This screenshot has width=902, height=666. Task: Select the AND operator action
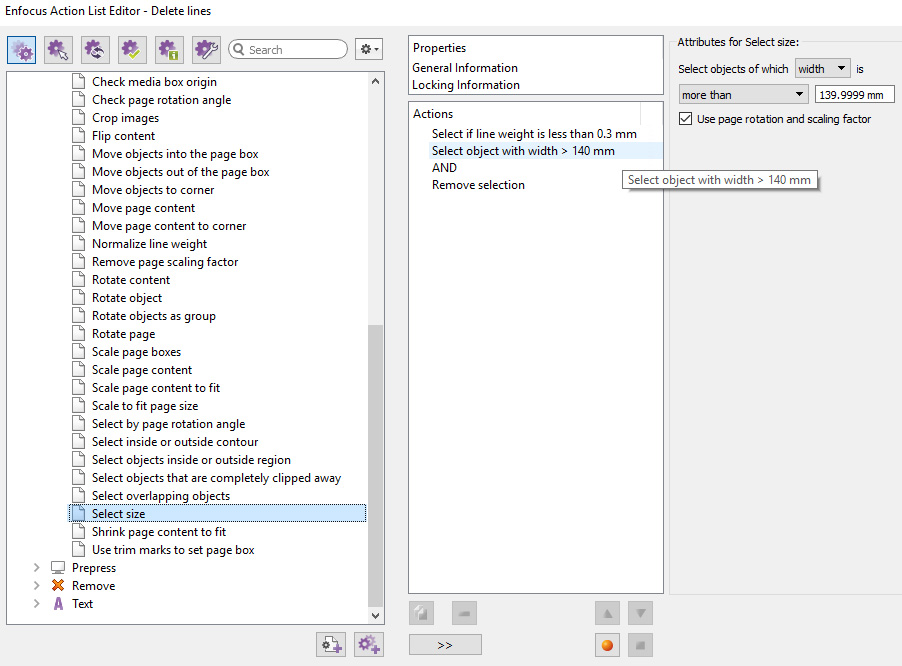(x=444, y=168)
